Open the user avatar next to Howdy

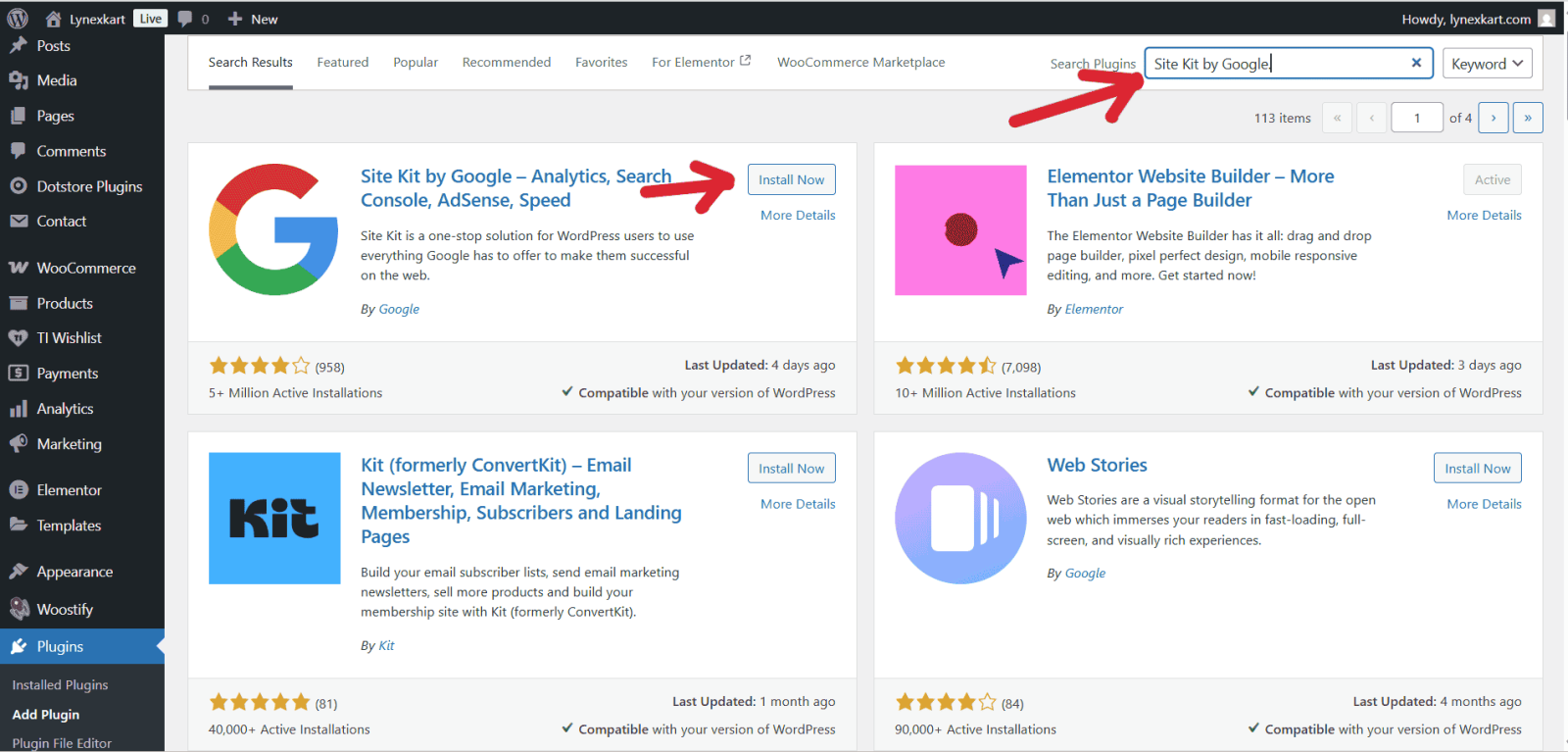tap(1546, 19)
